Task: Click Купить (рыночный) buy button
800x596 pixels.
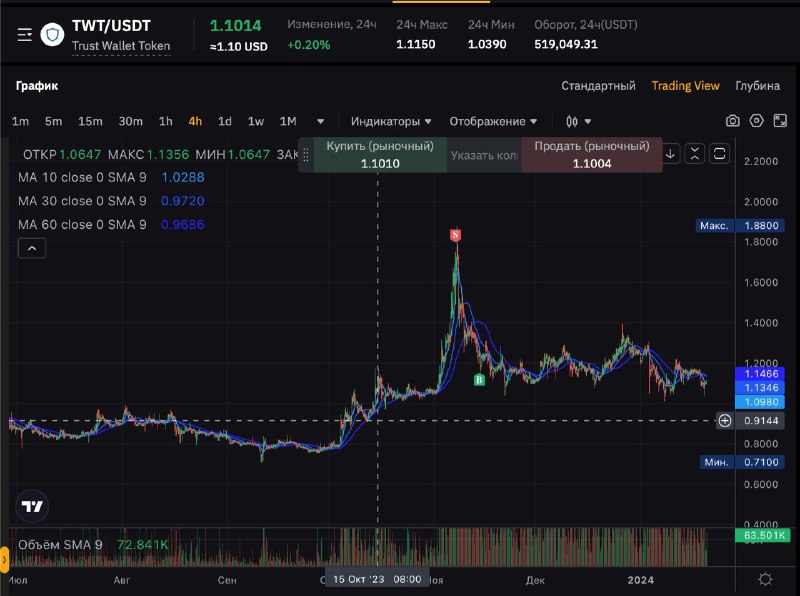Action: 380,155
